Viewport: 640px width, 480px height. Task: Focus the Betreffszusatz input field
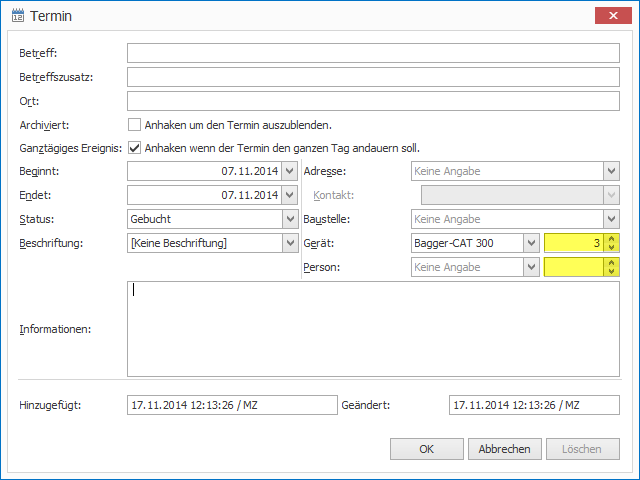click(373, 77)
